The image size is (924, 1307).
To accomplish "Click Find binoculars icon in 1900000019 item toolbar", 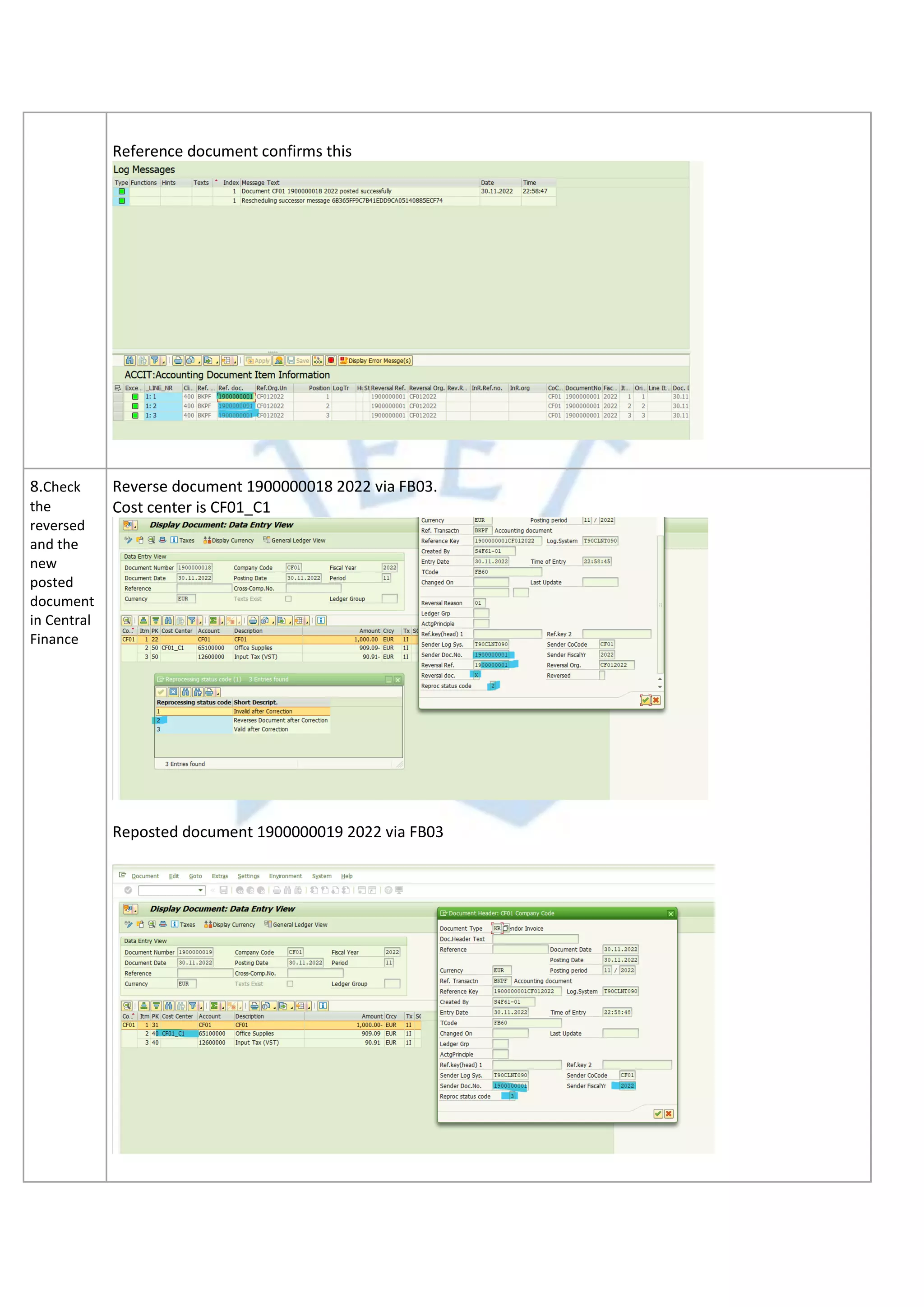I will [x=168, y=1006].
